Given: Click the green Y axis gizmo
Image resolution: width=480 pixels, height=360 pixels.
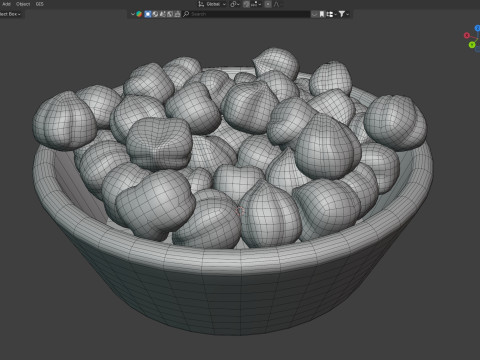Looking at the screenshot, I should (x=472, y=45).
